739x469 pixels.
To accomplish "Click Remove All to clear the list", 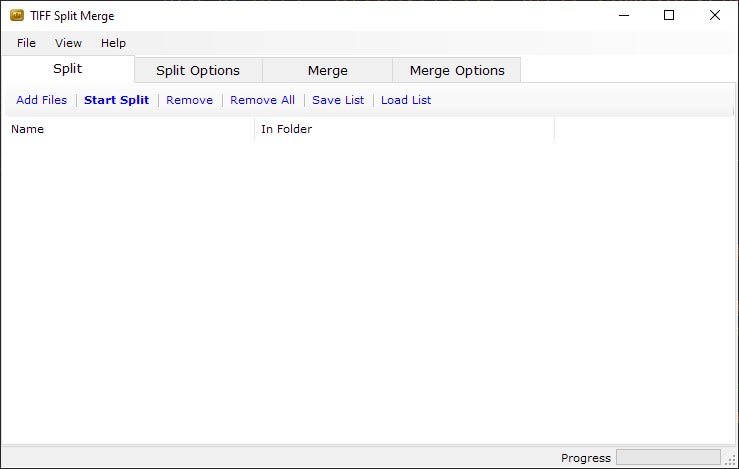I will (x=263, y=100).
